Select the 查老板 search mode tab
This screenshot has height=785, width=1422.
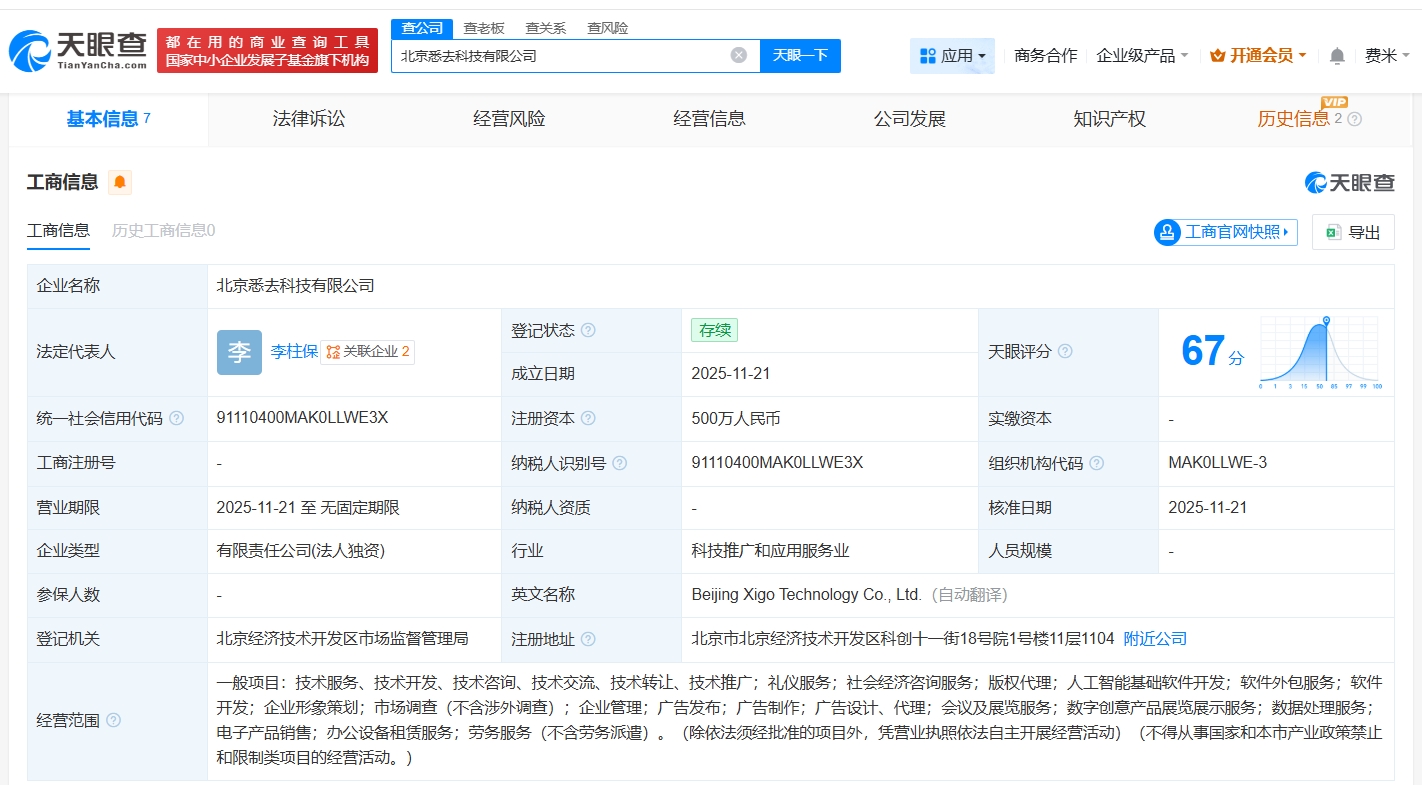[484, 28]
